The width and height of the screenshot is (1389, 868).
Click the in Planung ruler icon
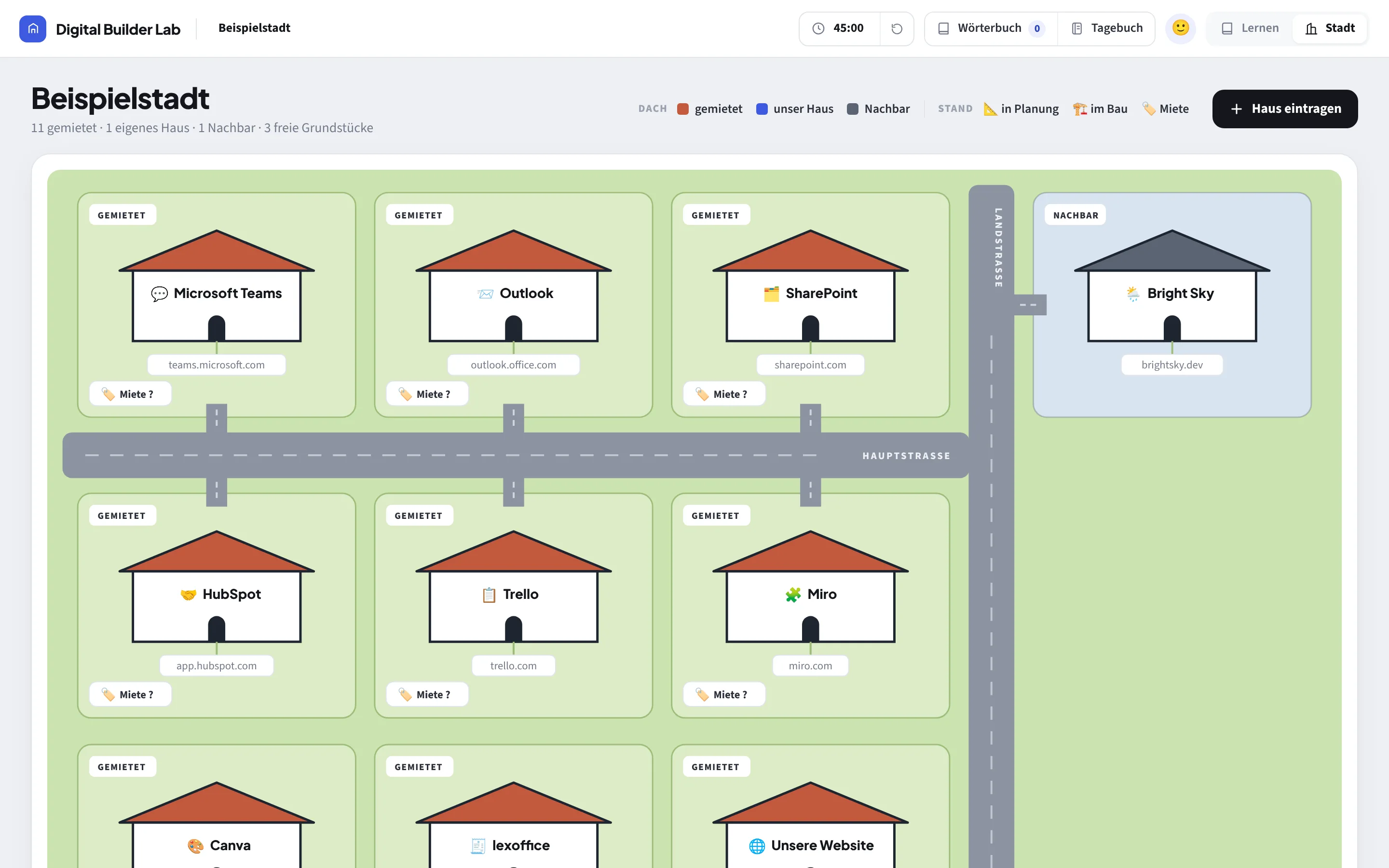pyautogui.click(x=990, y=109)
